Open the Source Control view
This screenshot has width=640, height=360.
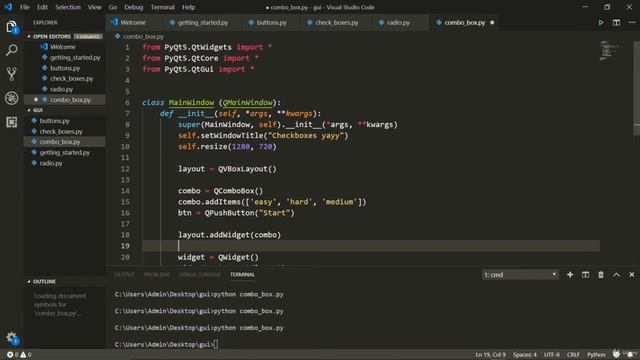(x=11, y=74)
